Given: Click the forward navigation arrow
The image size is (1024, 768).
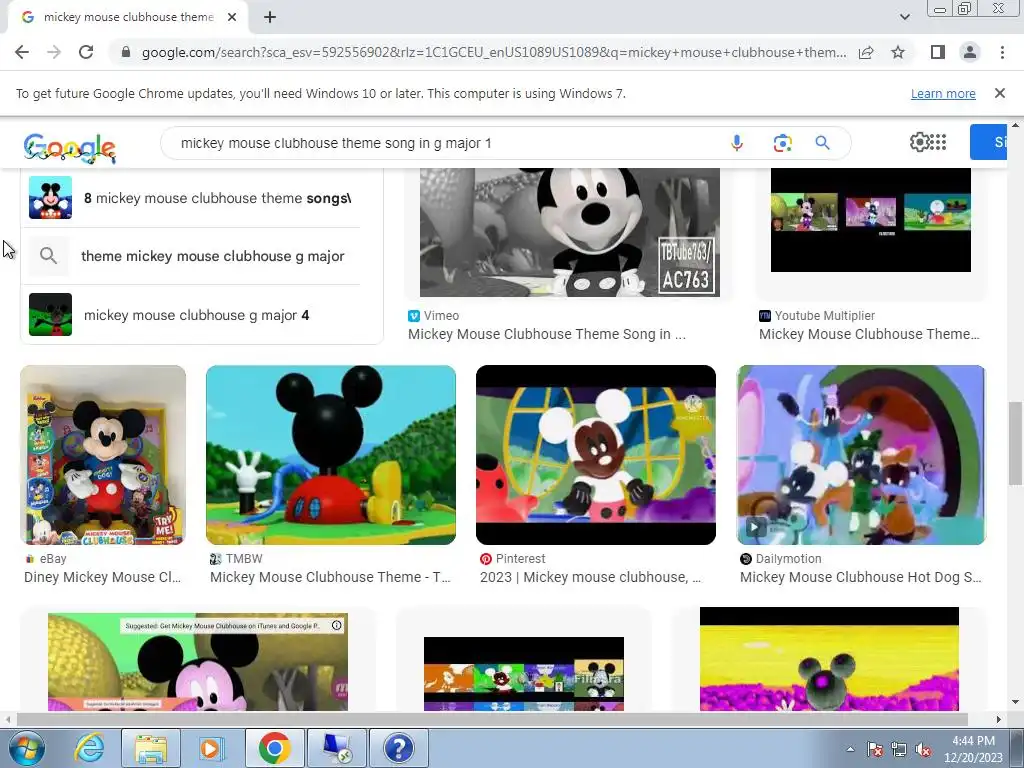Looking at the screenshot, I should [54, 52].
